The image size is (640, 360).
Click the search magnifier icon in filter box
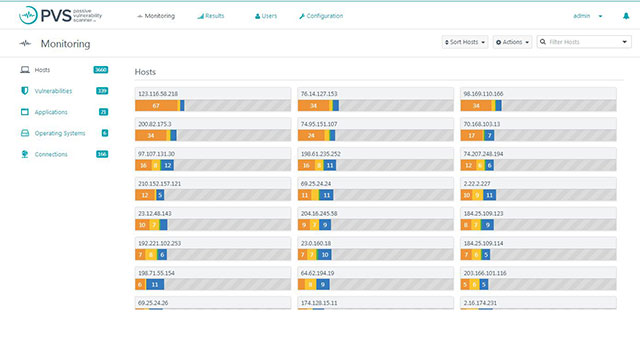click(543, 42)
